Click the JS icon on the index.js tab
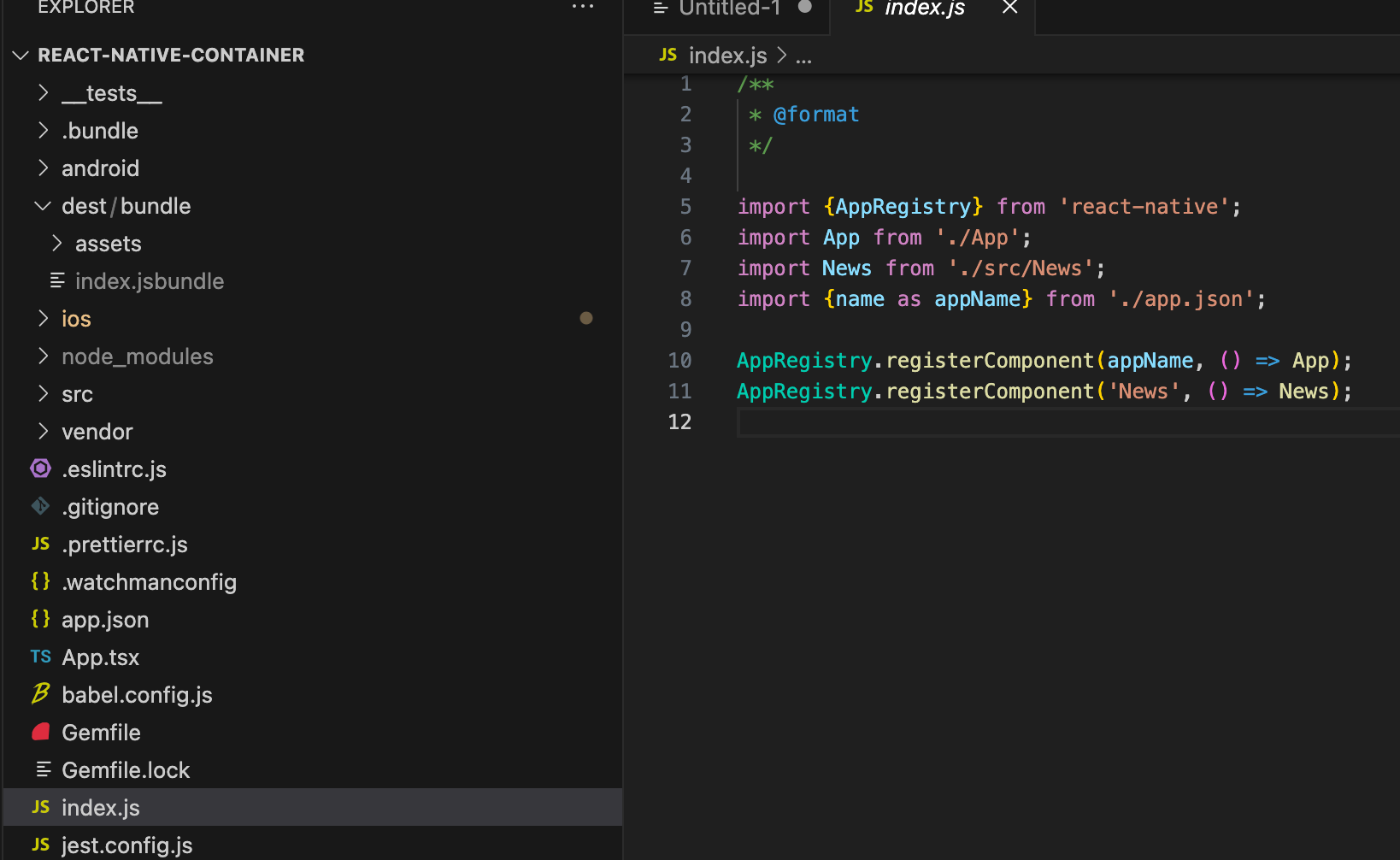 864,7
